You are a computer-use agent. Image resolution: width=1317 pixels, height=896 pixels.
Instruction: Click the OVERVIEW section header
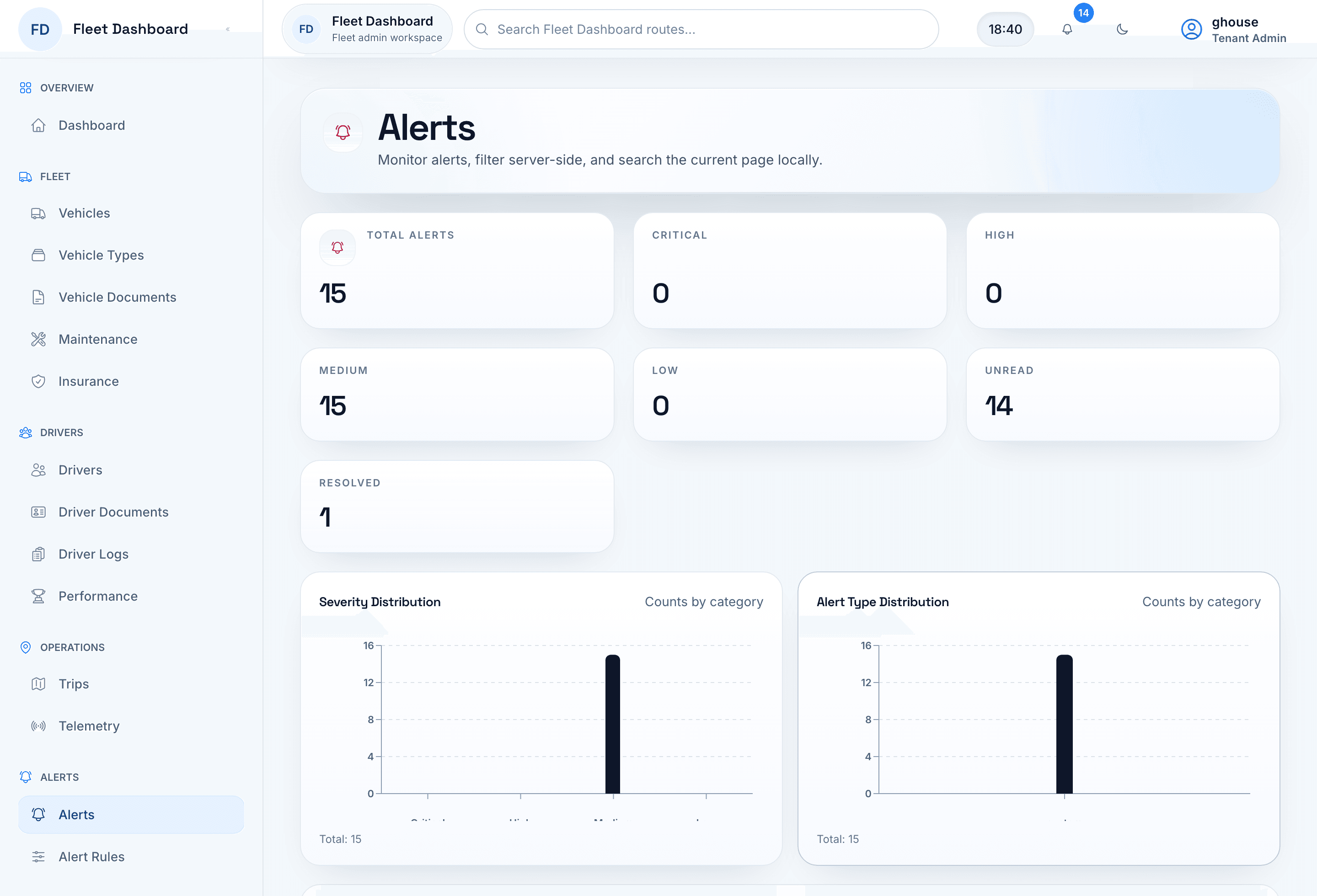point(57,88)
